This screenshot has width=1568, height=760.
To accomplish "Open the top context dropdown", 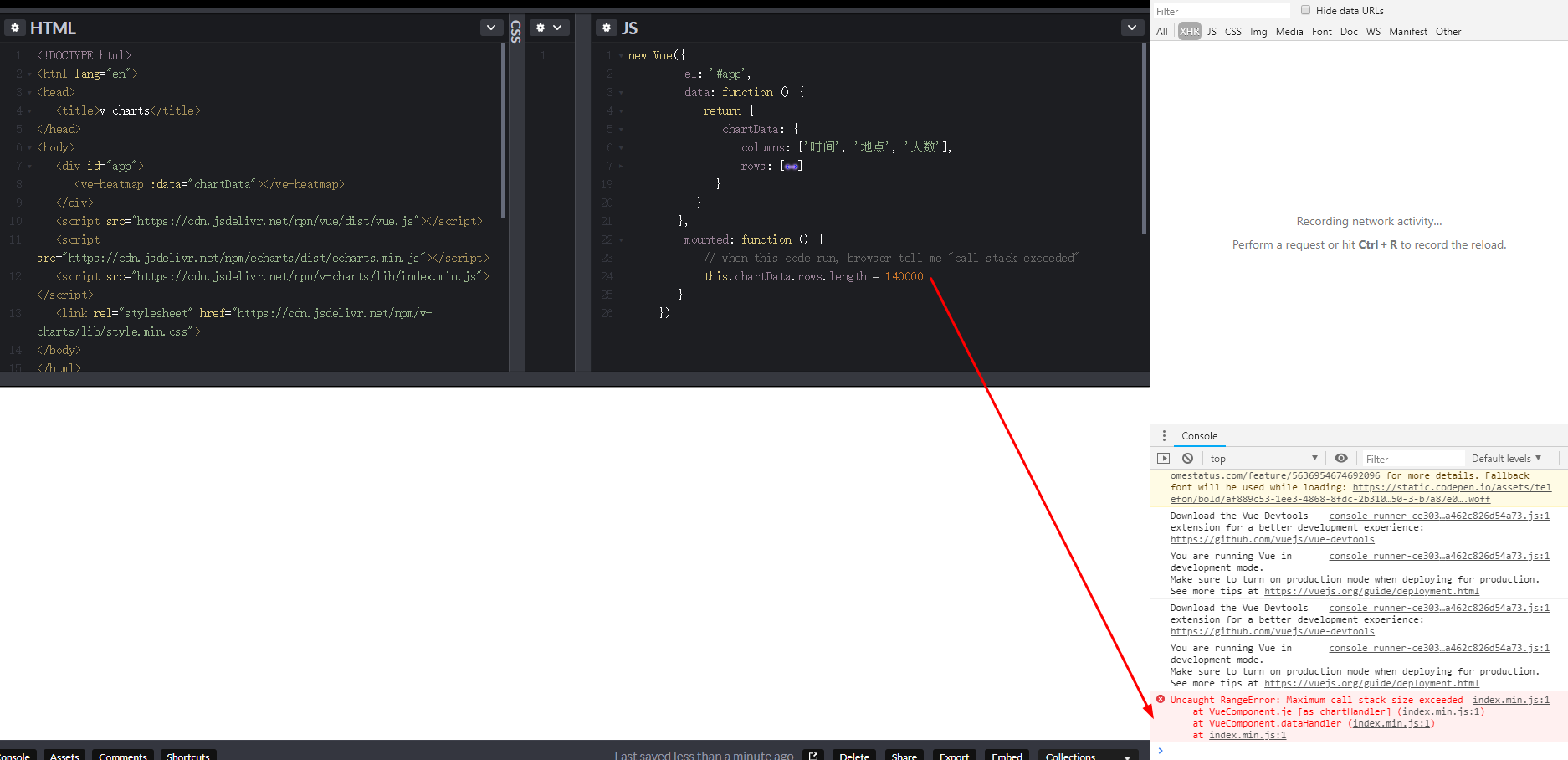I will 1263,459.
